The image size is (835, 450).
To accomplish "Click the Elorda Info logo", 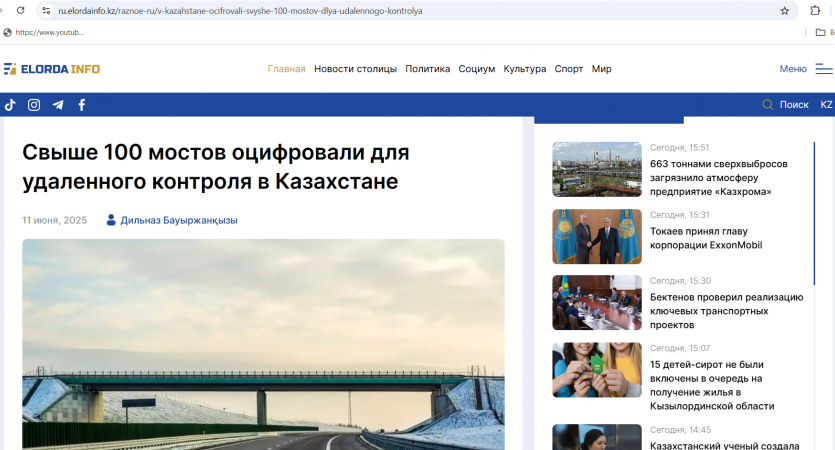I will [52, 69].
